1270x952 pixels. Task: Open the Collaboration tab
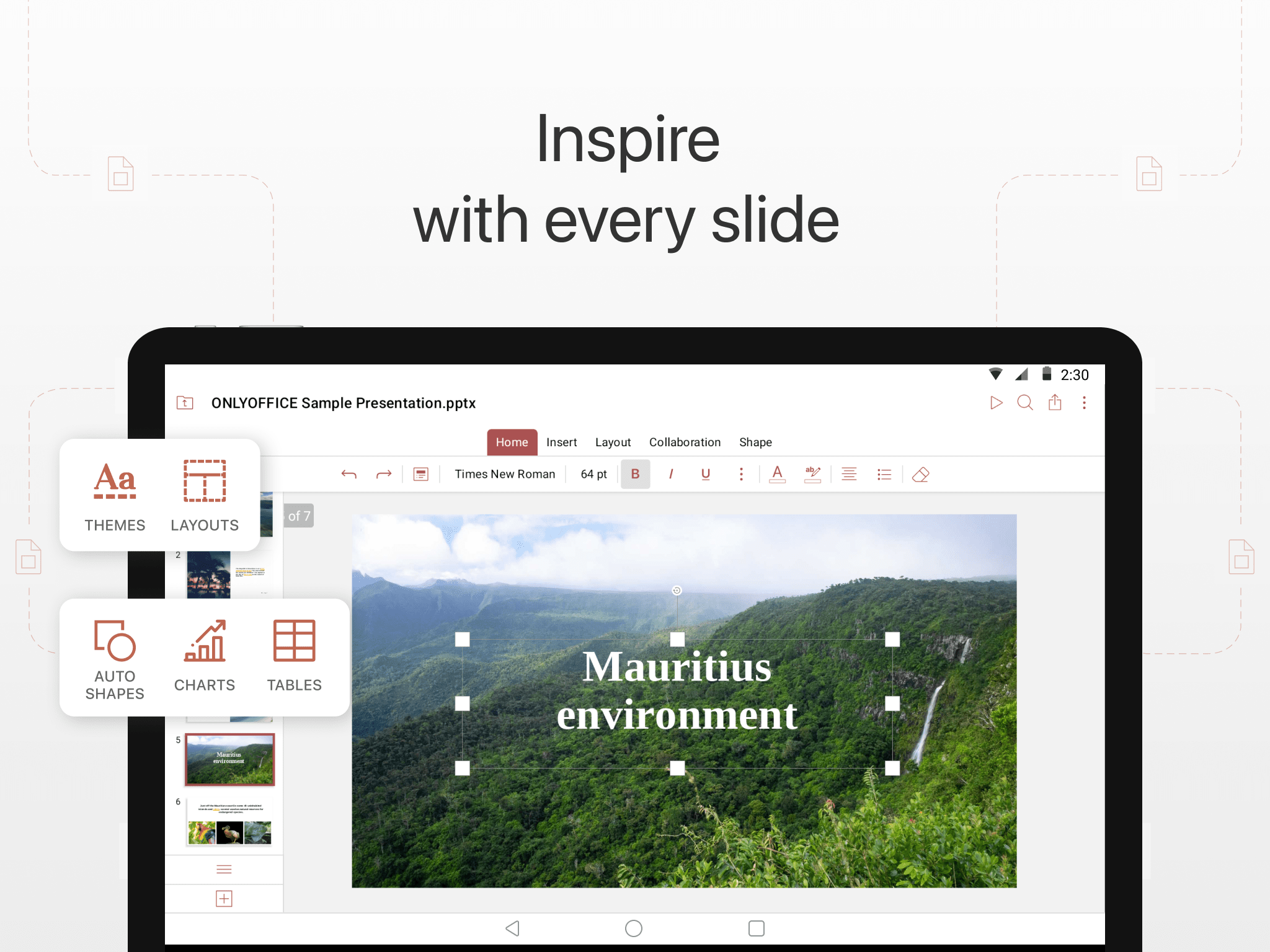[x=685, y=443]
